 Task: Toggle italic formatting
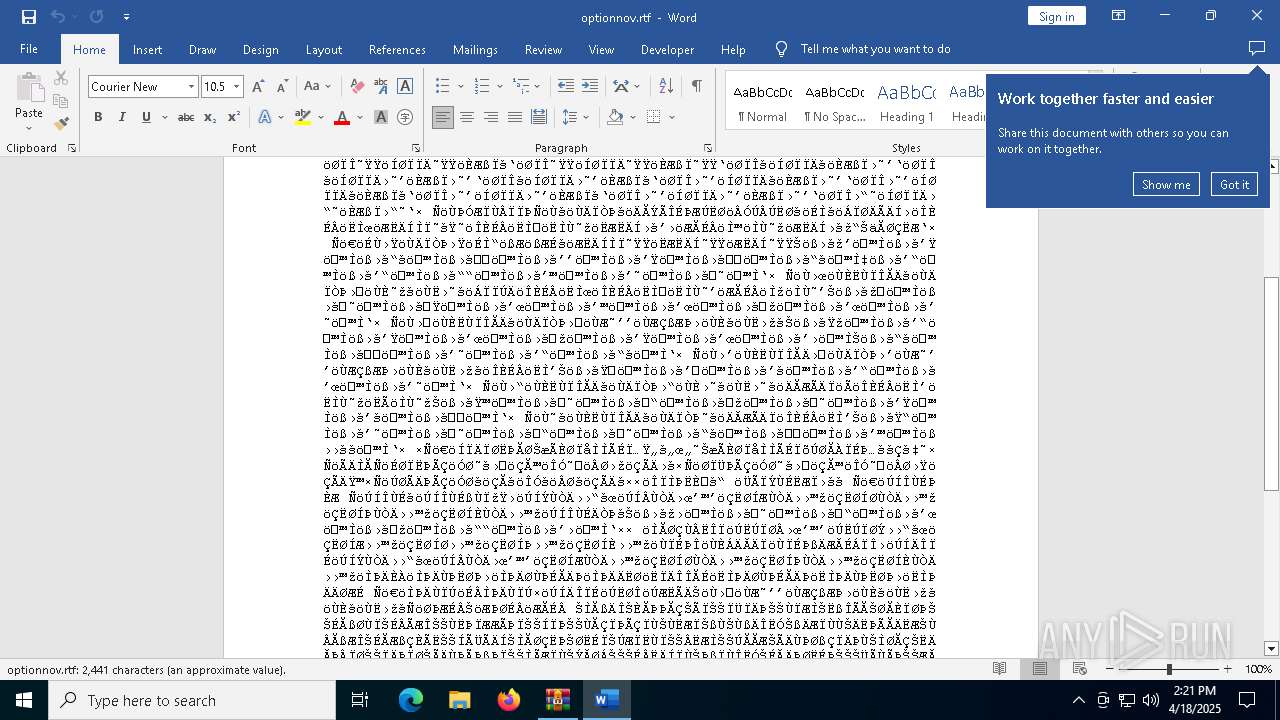(122, 117)
